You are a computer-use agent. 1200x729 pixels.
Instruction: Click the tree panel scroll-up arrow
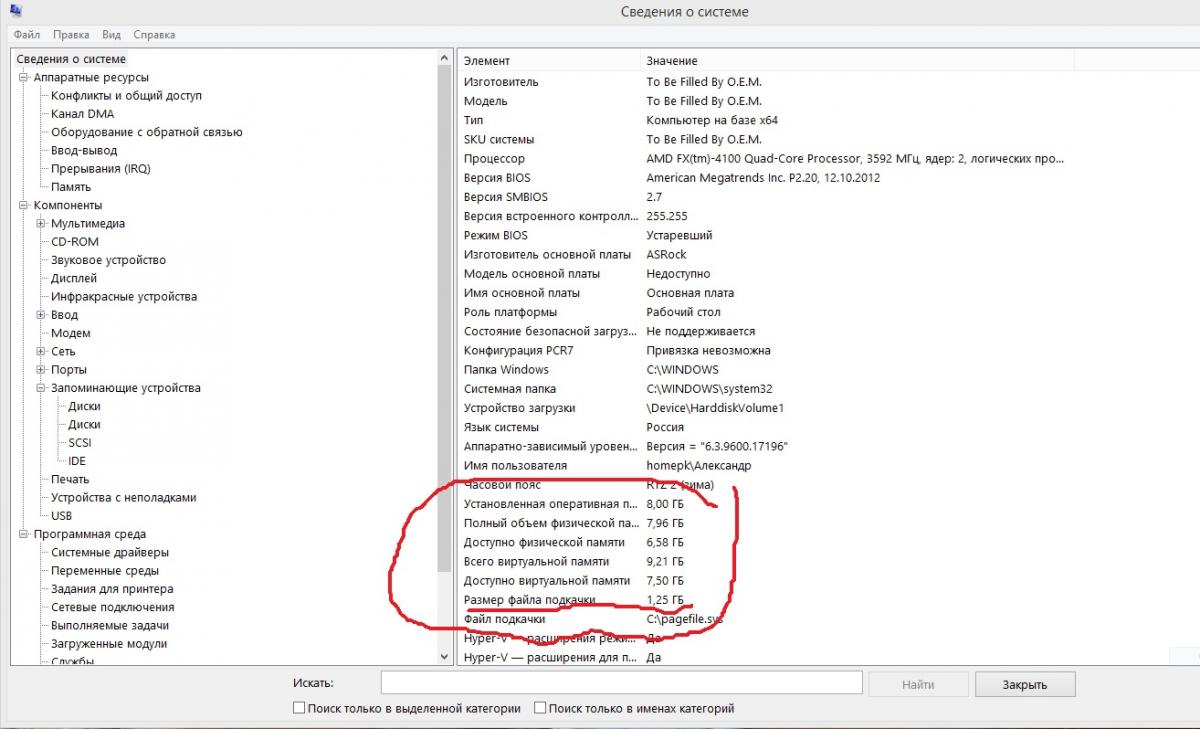pyautogui.click(x=445, y=59)
